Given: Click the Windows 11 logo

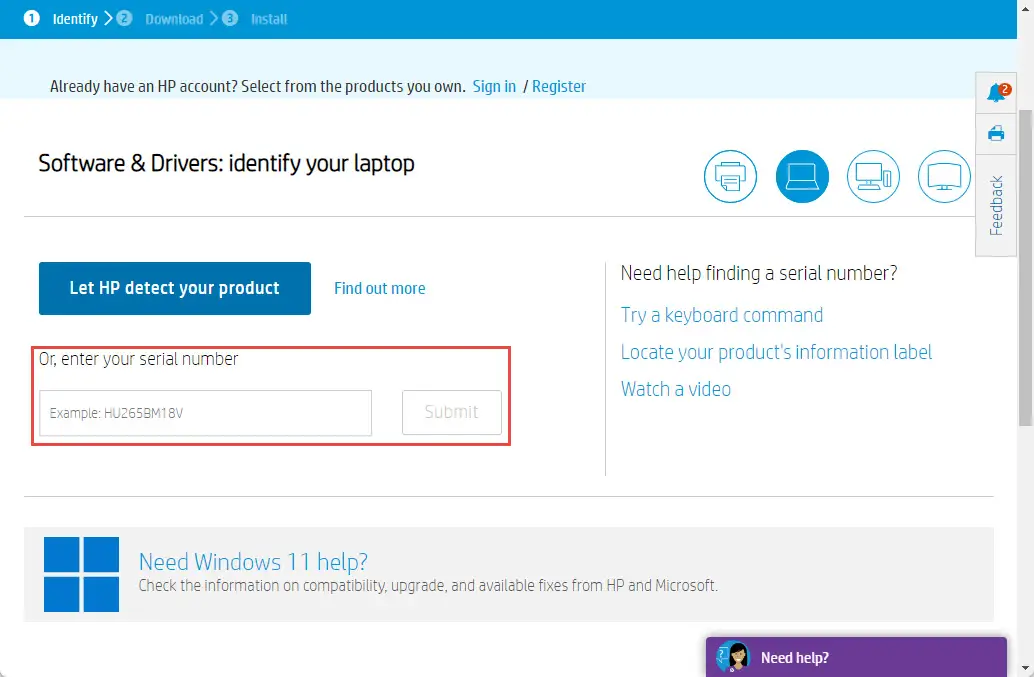Looking at the screenshot, I should (x=82, y=574).
